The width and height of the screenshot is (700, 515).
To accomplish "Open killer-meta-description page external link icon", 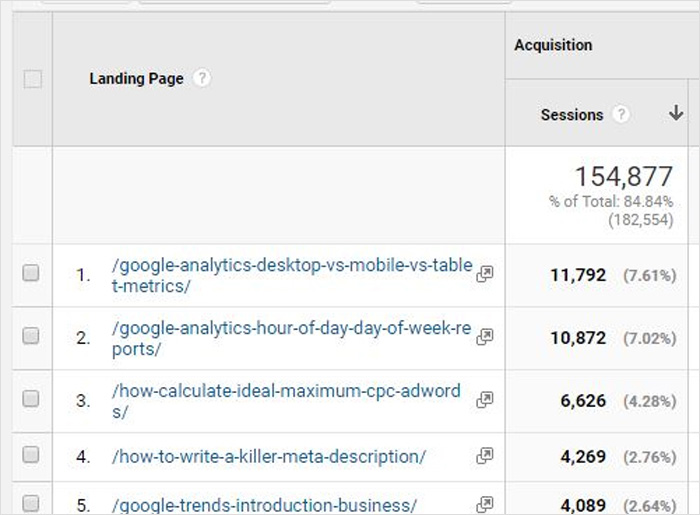I will (485, 456).
